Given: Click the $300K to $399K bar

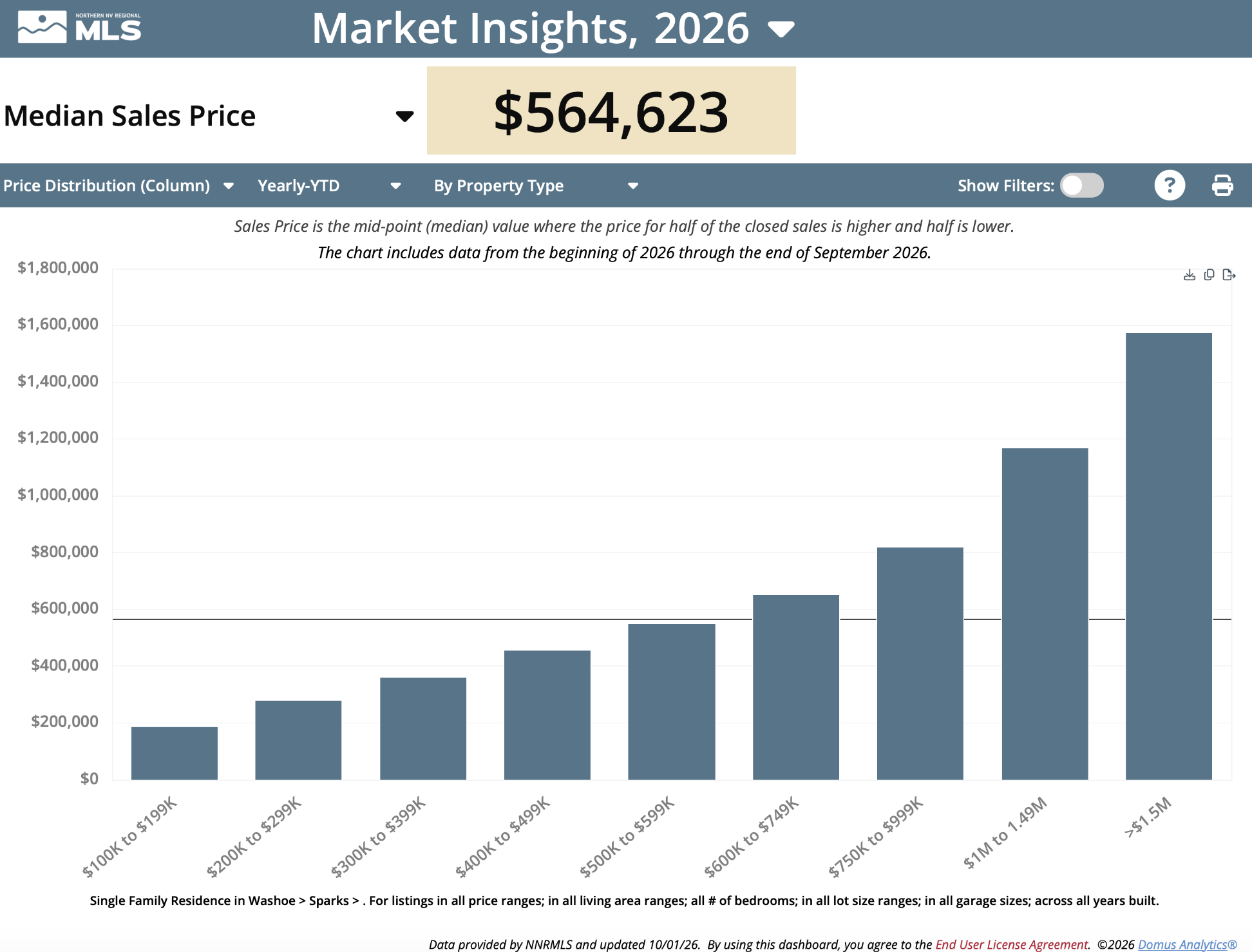Looking at the screenshot, I should point(423,728).
